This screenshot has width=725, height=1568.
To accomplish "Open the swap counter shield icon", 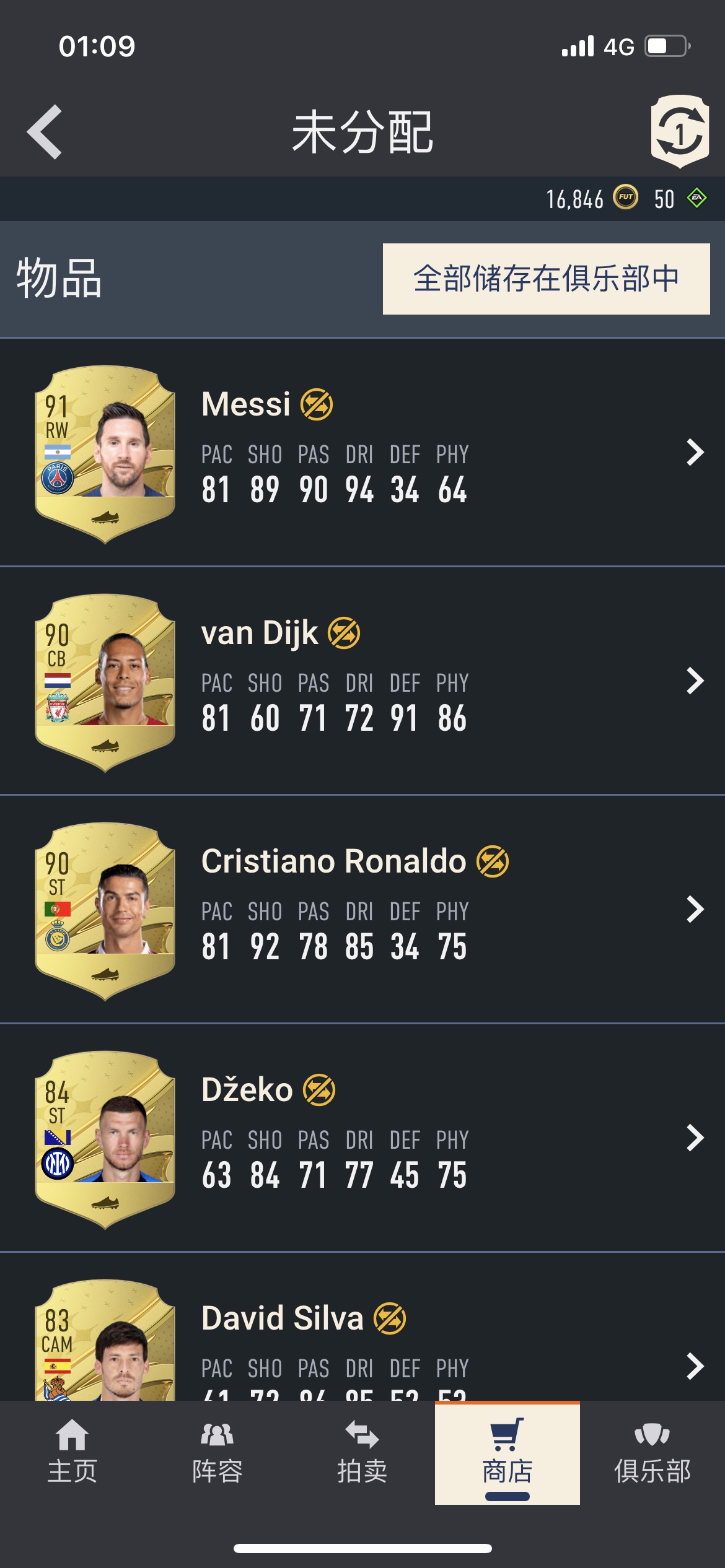I will point(680,131).
